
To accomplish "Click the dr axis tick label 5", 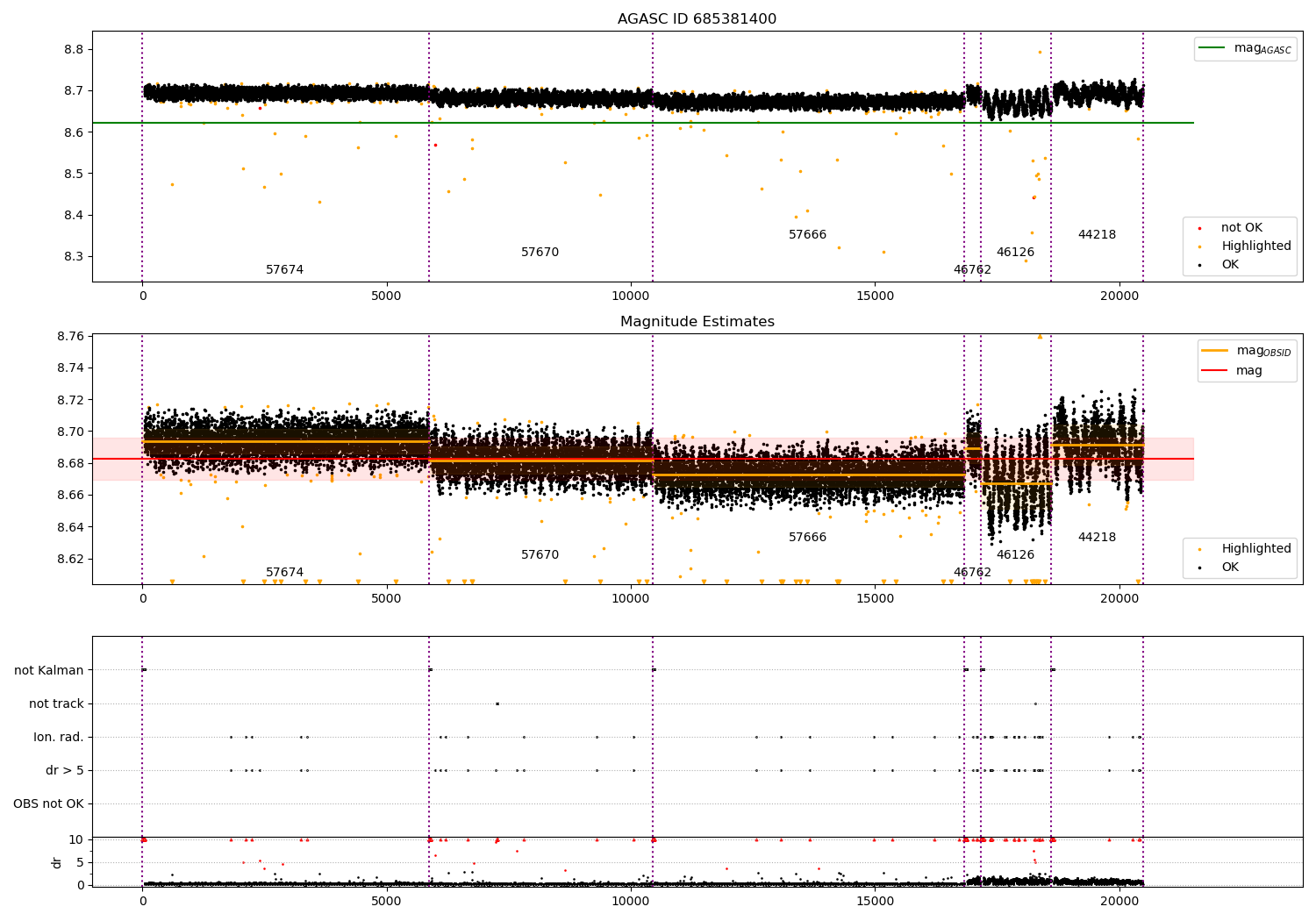I will coord(80,863).
